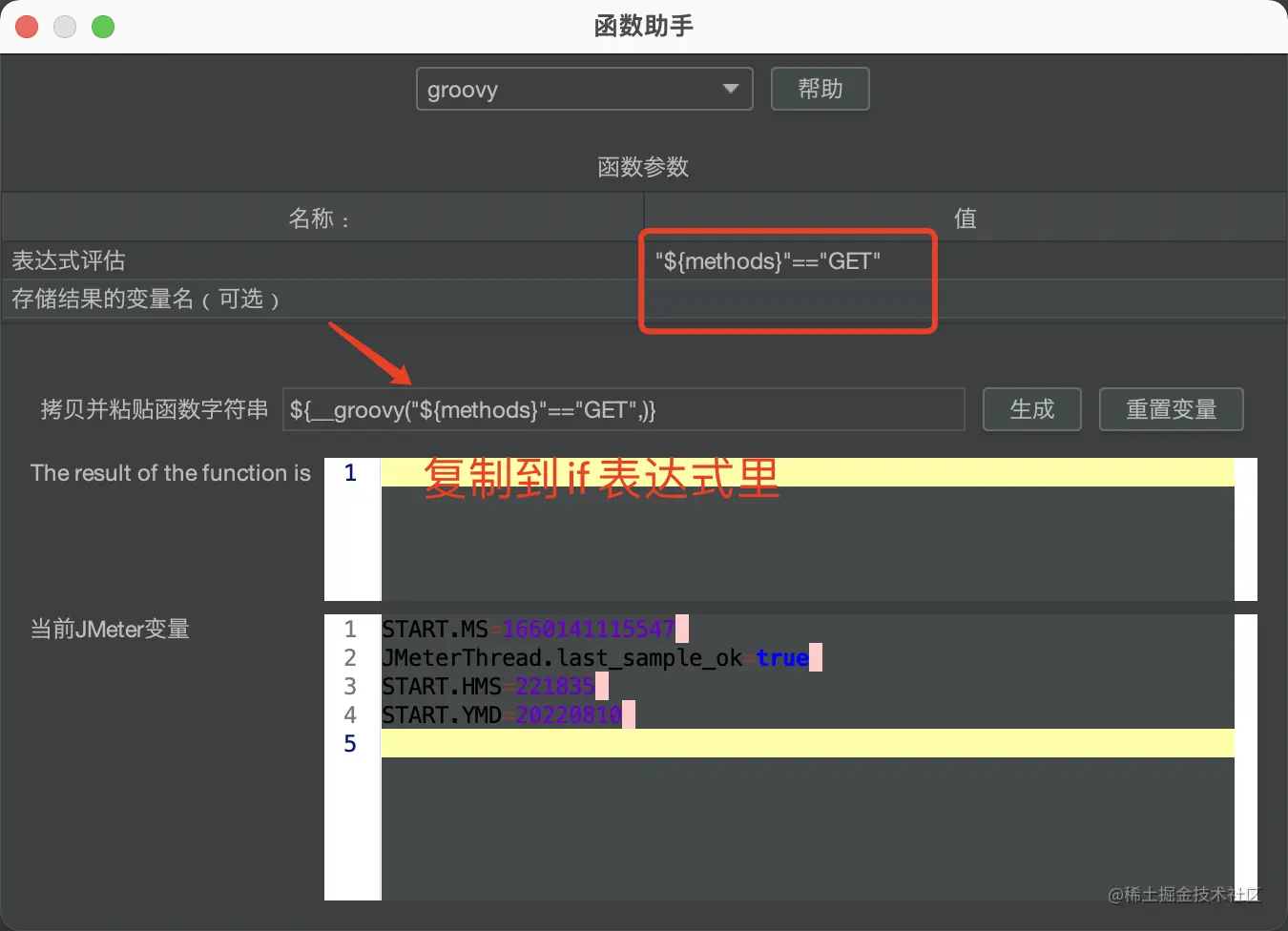Click the 当前JMeter变量 label
1288x931 pixels.
point(111,630)
